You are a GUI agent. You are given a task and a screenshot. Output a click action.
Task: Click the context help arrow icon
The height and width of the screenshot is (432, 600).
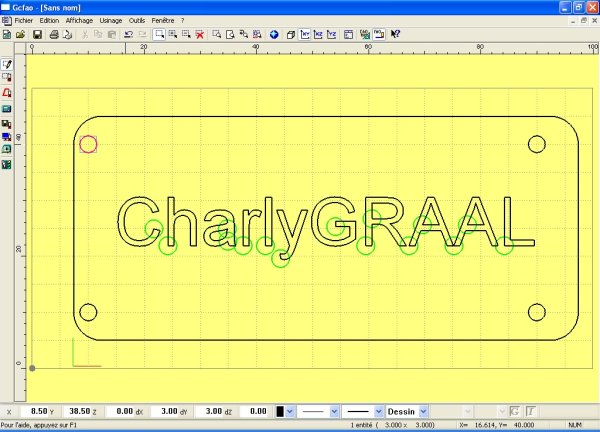[x=395, y=35]
